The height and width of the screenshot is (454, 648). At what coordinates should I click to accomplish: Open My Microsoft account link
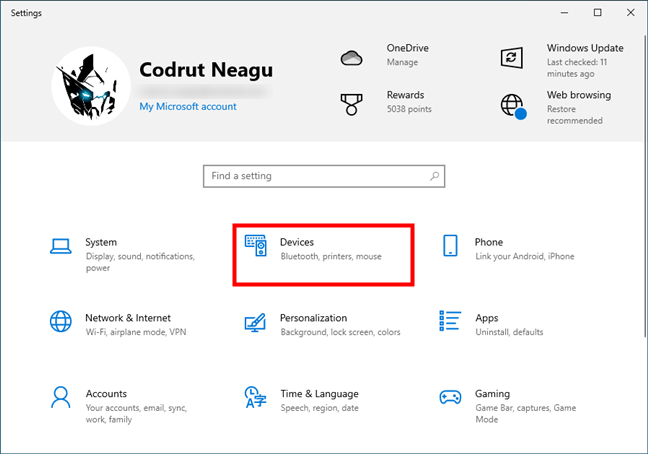coord(188,107)
